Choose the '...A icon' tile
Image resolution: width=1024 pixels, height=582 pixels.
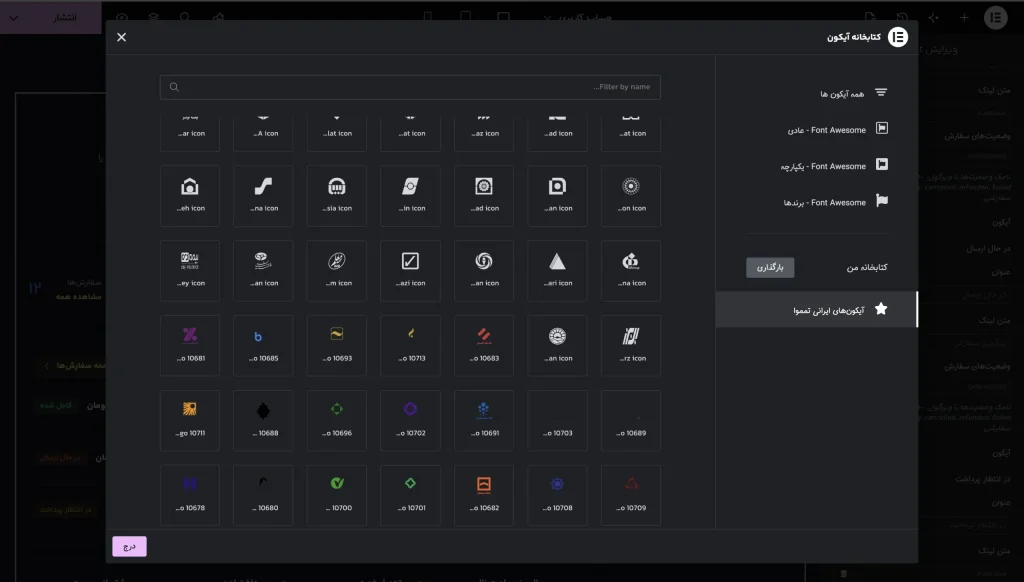coord(263,133)
